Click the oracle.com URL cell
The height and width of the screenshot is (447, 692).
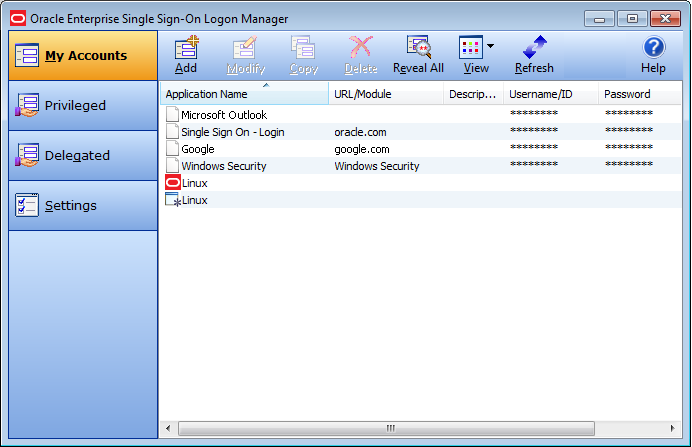tap(360, 132)
